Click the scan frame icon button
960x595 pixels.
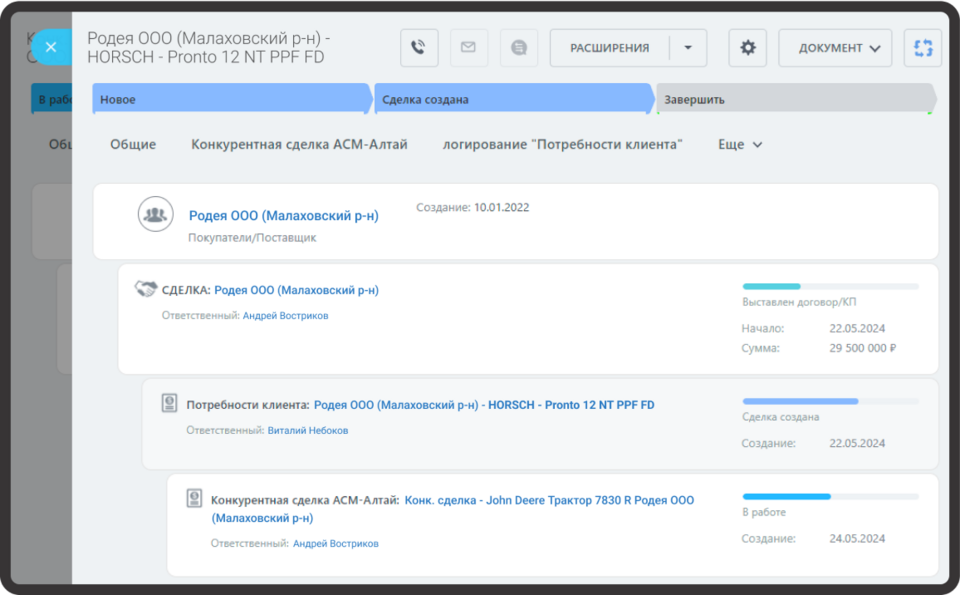pyautogui.click(x=922, y=48)
